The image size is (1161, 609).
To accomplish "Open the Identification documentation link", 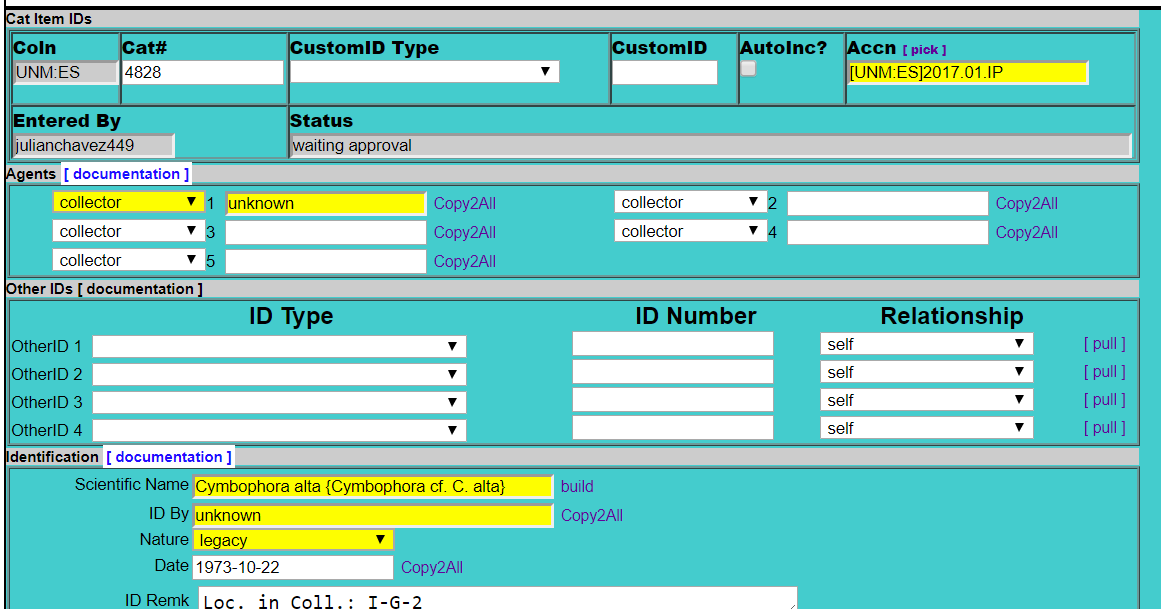I will (x=169, y=457).
